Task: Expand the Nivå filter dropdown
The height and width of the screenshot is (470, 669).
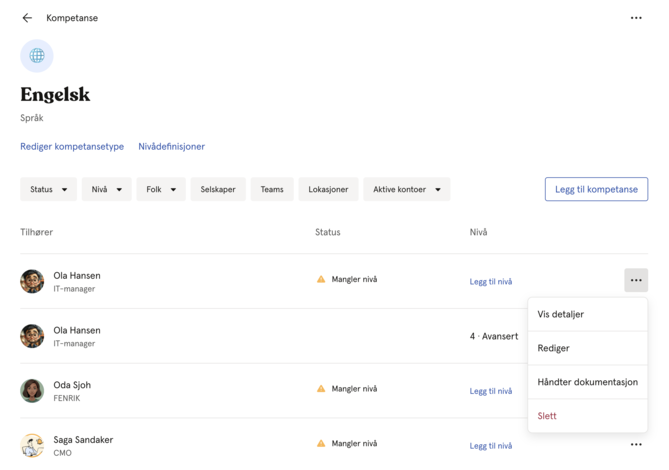Action: click(x=107, y=189)
